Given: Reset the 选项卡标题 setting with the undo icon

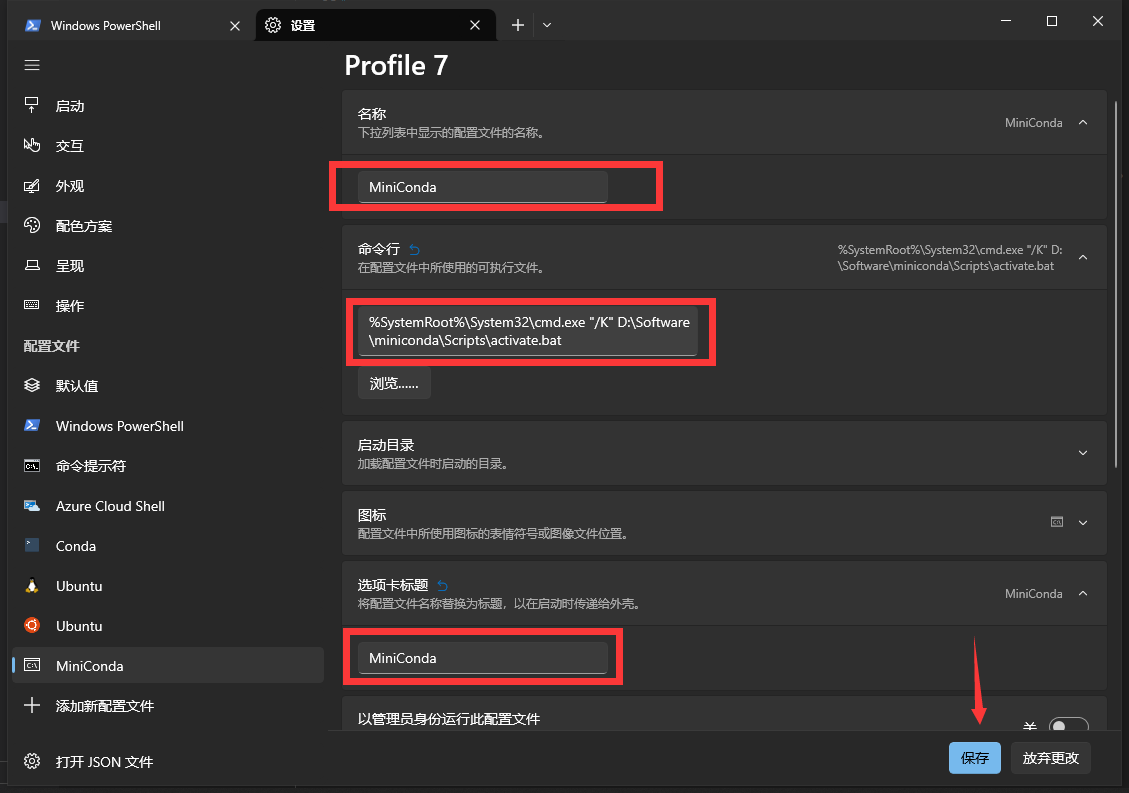Looking at the screenshot, I should [x=443, y=585].
